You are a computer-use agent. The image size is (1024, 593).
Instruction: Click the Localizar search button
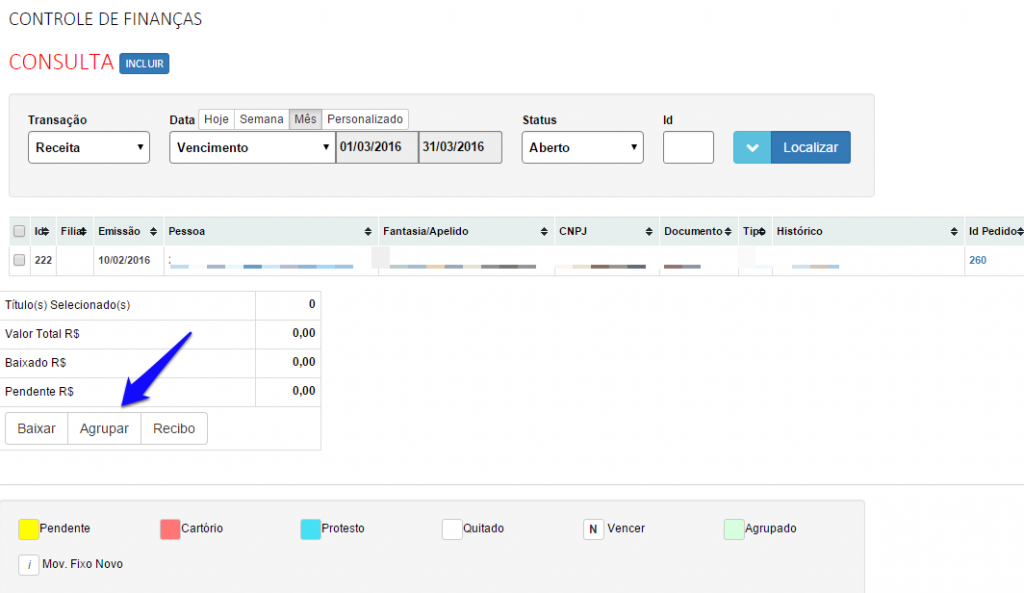click(810, 147)
